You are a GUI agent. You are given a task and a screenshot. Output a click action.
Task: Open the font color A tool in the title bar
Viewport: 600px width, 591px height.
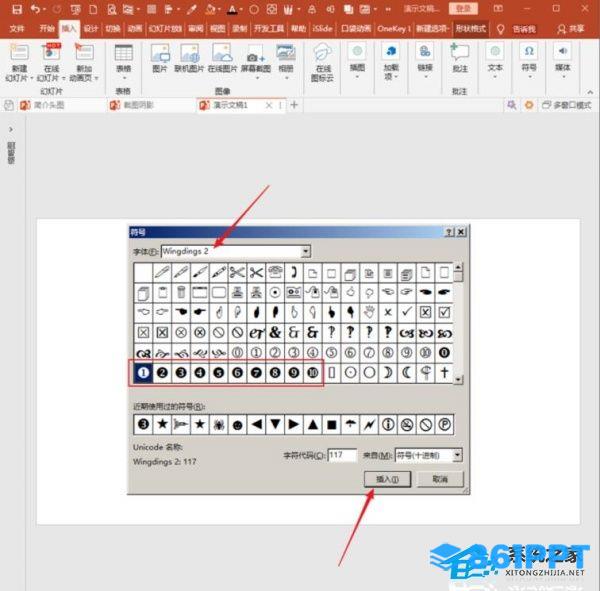click(232, 9)
